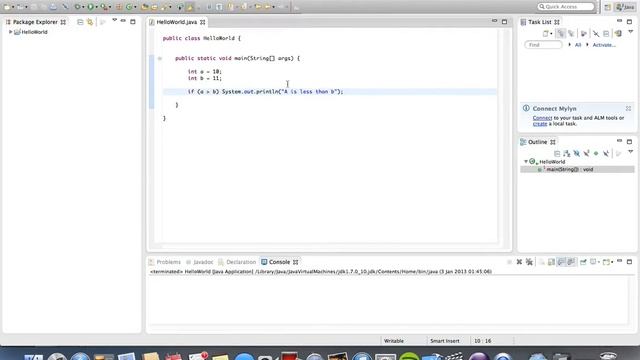Open Outline view menu triangle

click(631, 151)
